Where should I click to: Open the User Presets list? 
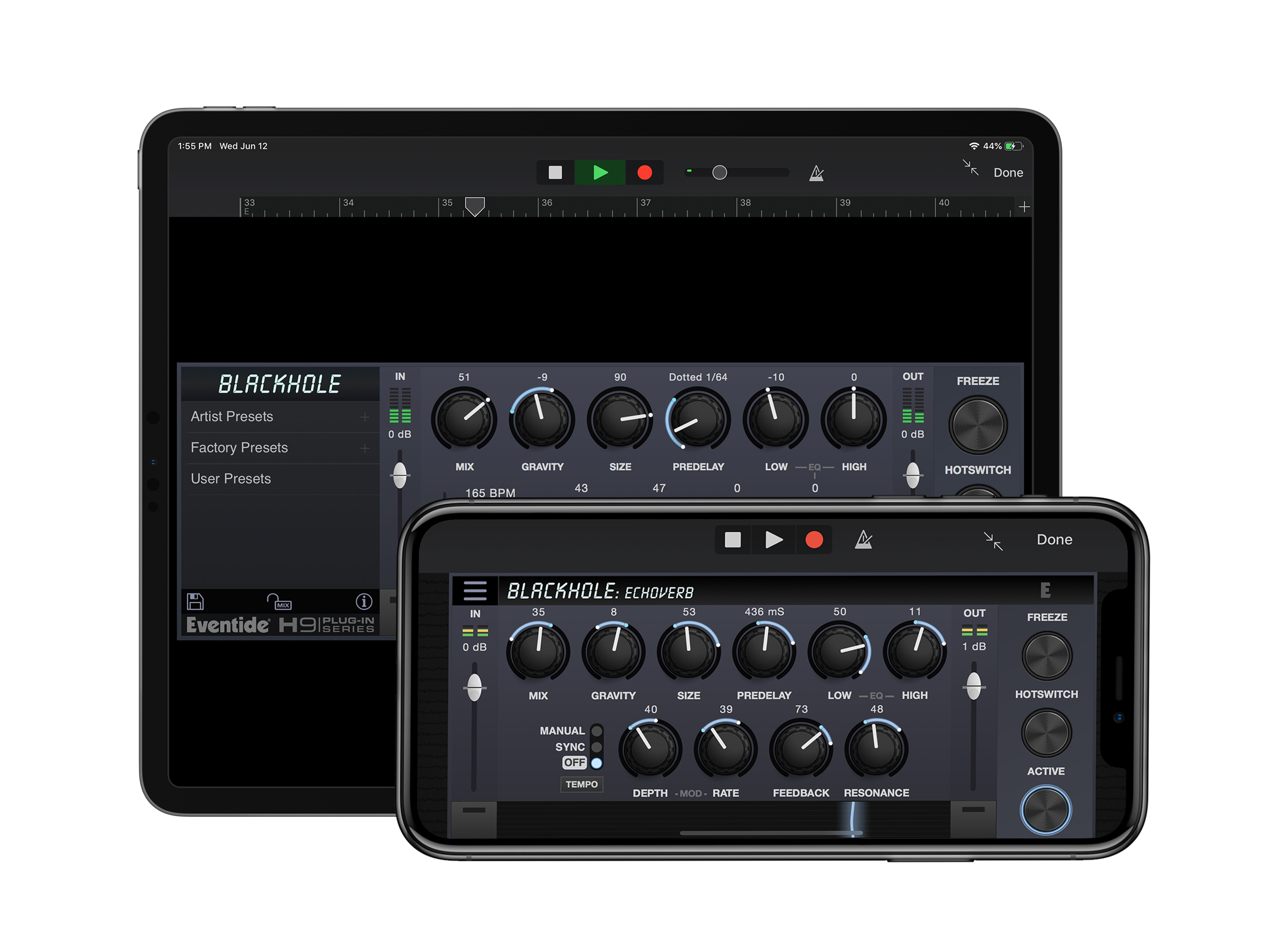pos(281,478)
